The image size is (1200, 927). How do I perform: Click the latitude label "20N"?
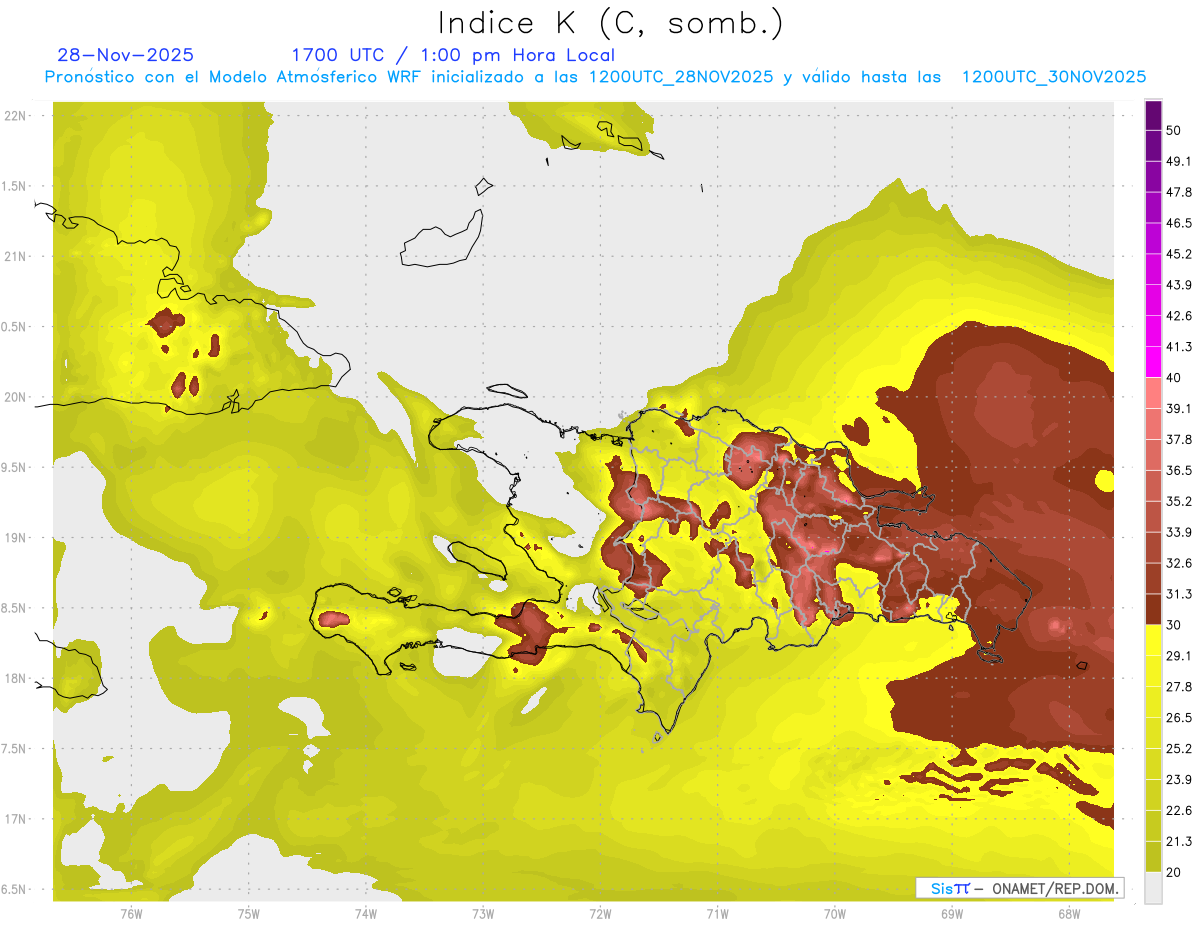[x=16, y=397]
